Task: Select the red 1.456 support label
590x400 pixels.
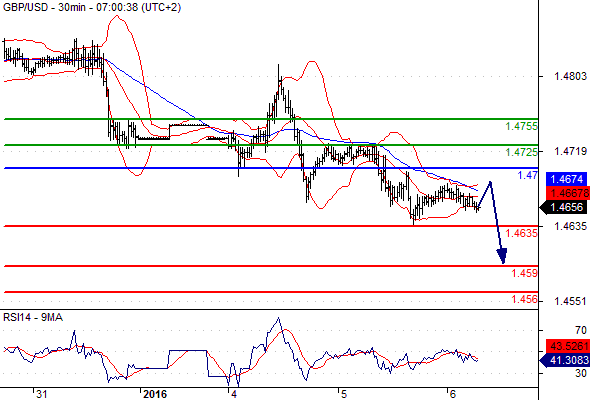Action: (x=525, y=300)
